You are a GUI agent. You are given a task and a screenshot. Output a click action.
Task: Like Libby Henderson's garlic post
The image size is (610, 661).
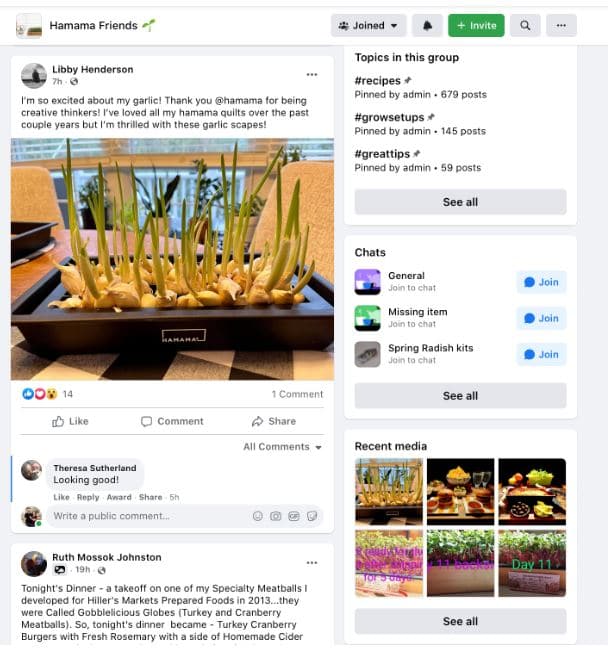point(70,422)
